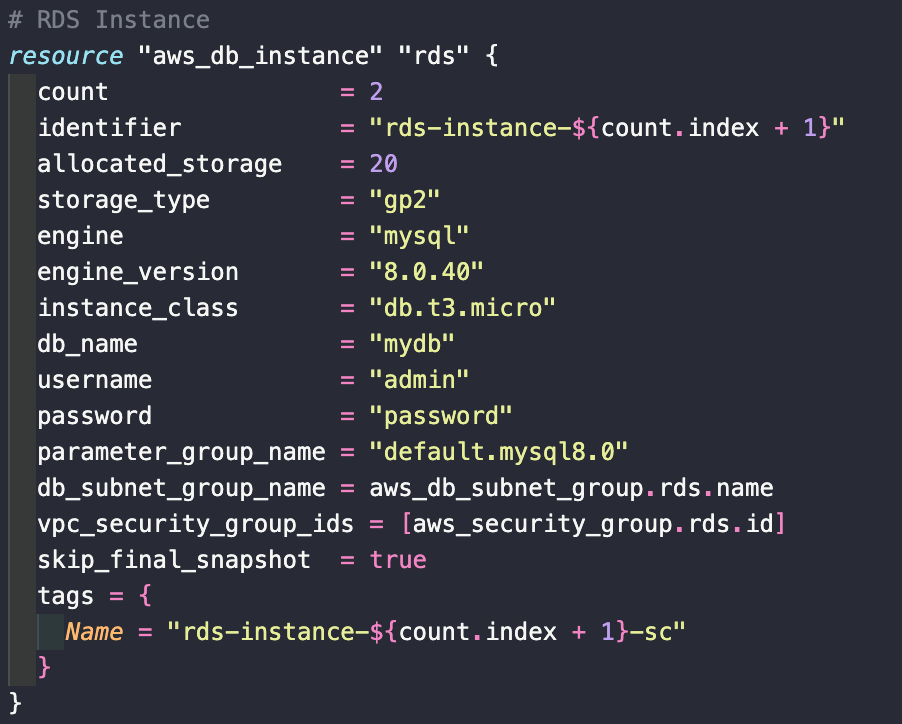Click the true value of skip_final_snapshot

tap(398, 561)
